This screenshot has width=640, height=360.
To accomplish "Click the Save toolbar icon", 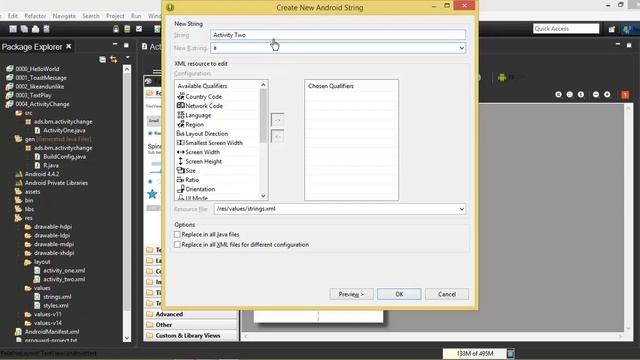I will pyautogui.click(x=13, y=29).
